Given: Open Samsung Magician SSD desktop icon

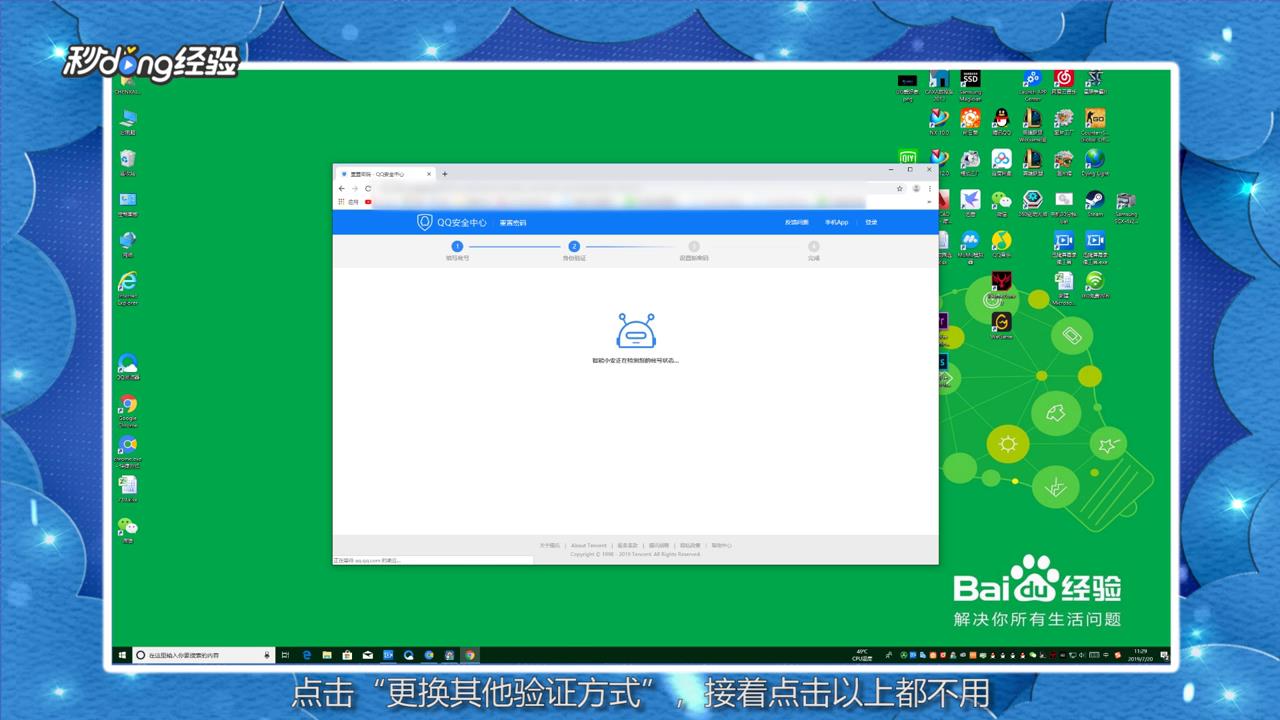Looking at the screenshot, I should (970, 85).
